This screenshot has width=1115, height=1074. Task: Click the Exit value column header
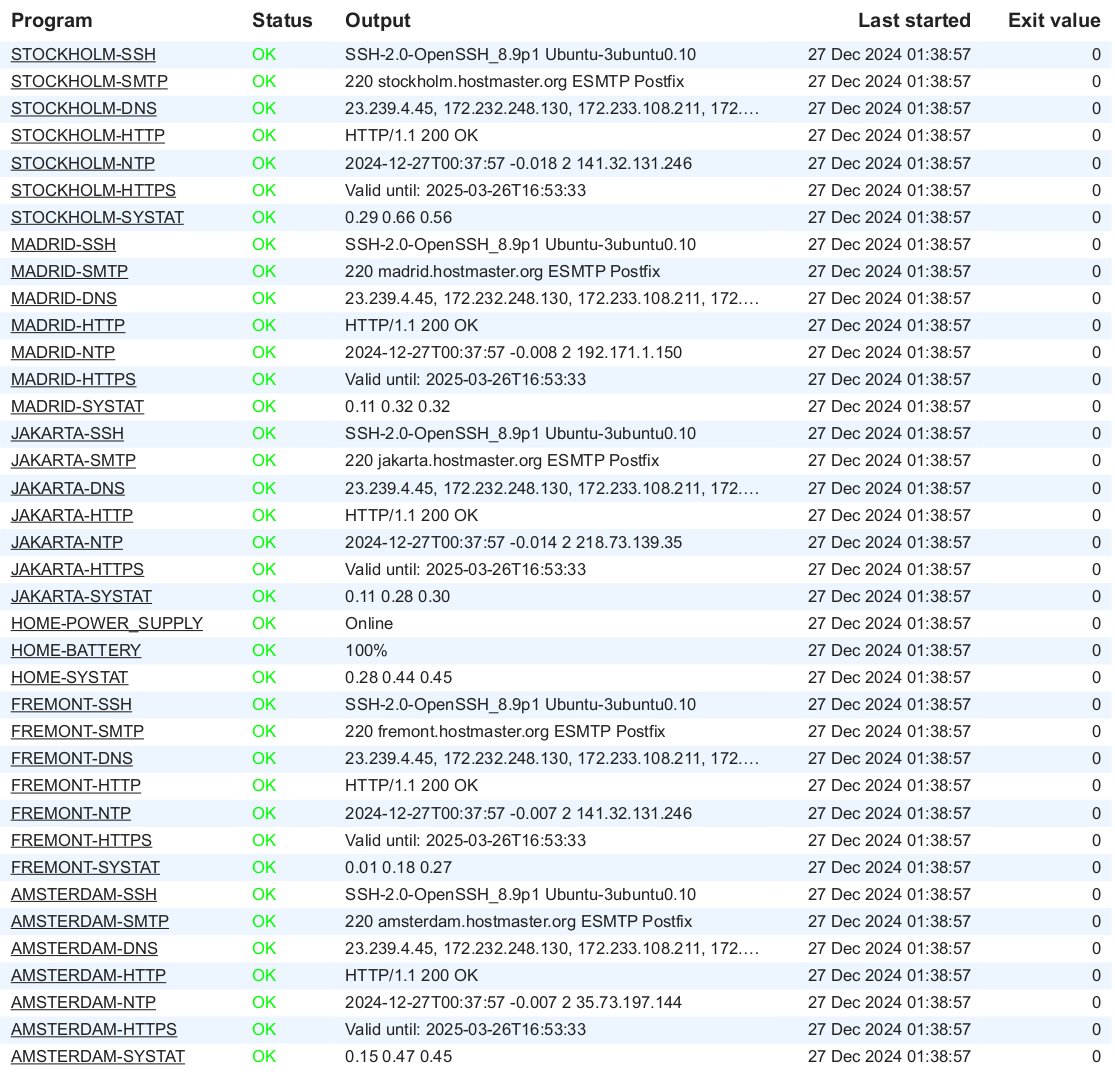(1053, 20)
